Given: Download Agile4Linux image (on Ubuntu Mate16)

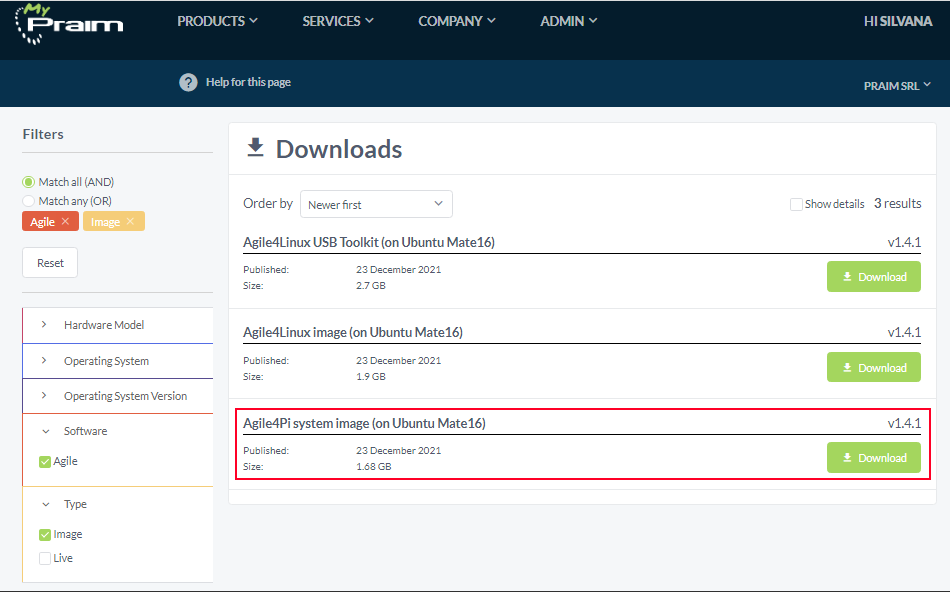Looking at the screenshot, I should pyautogui.click(x=874, y=368).
